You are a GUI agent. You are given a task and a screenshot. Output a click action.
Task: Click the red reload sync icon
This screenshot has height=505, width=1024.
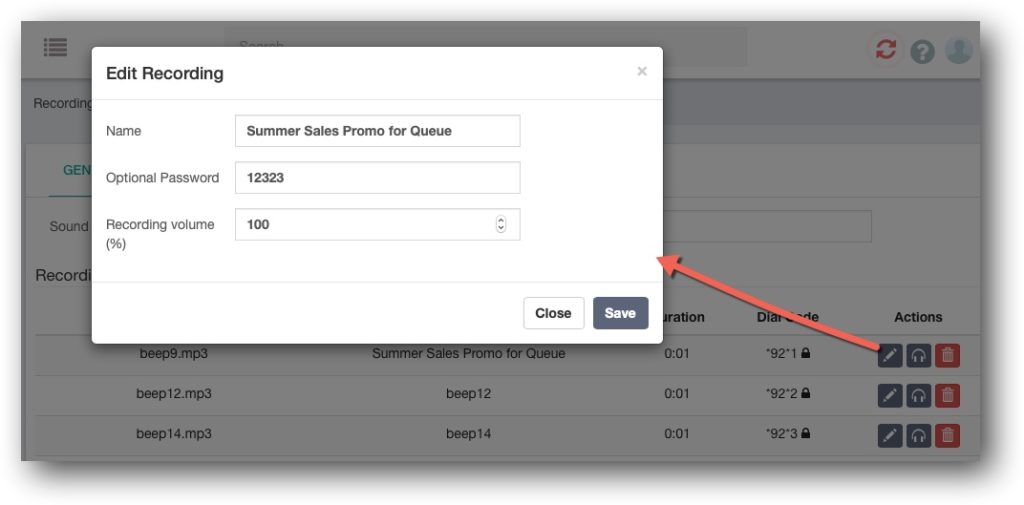tap(886, 50)
